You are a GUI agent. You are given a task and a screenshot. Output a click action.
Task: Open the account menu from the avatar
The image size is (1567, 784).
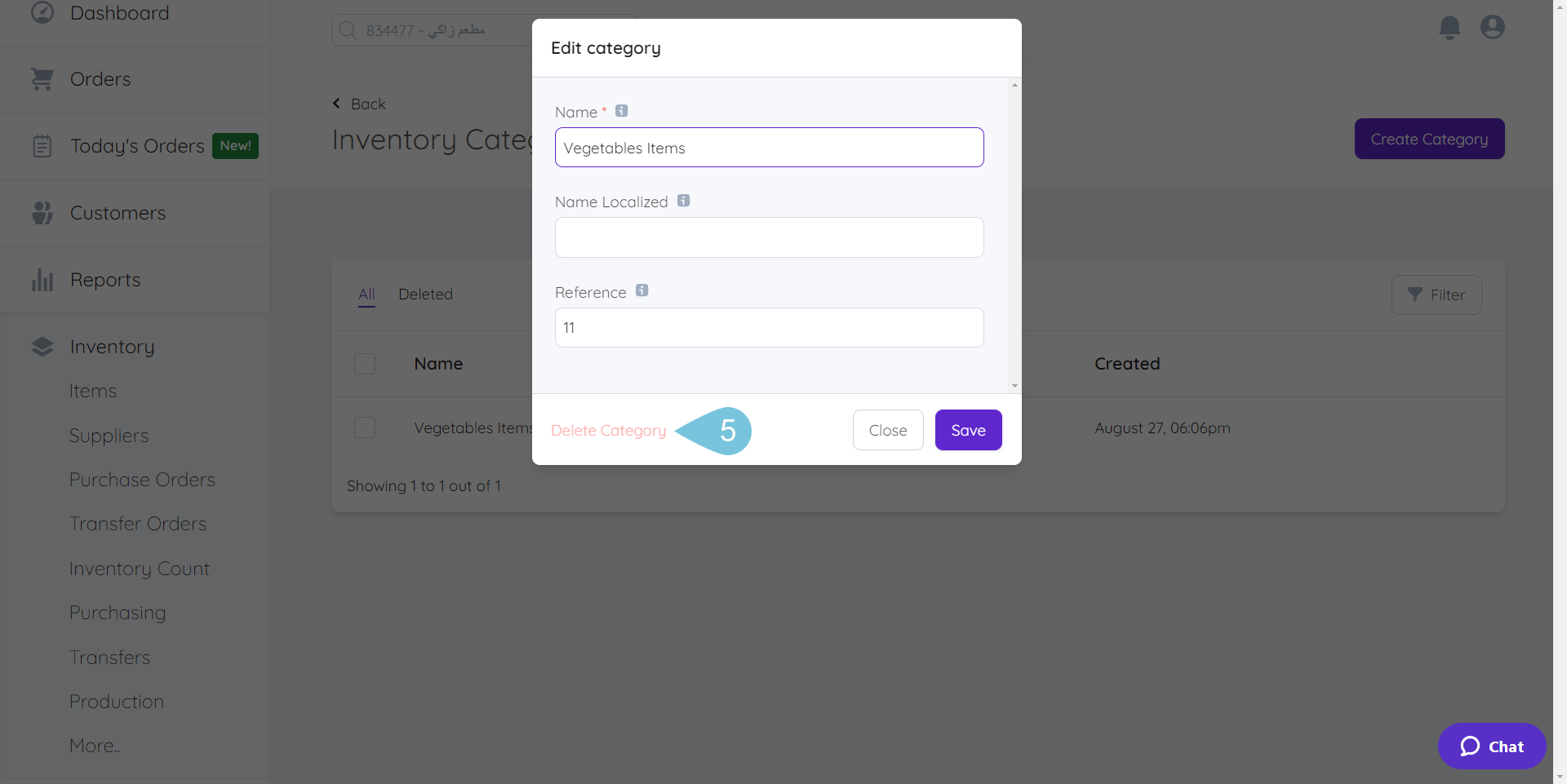pos(1492,27)
